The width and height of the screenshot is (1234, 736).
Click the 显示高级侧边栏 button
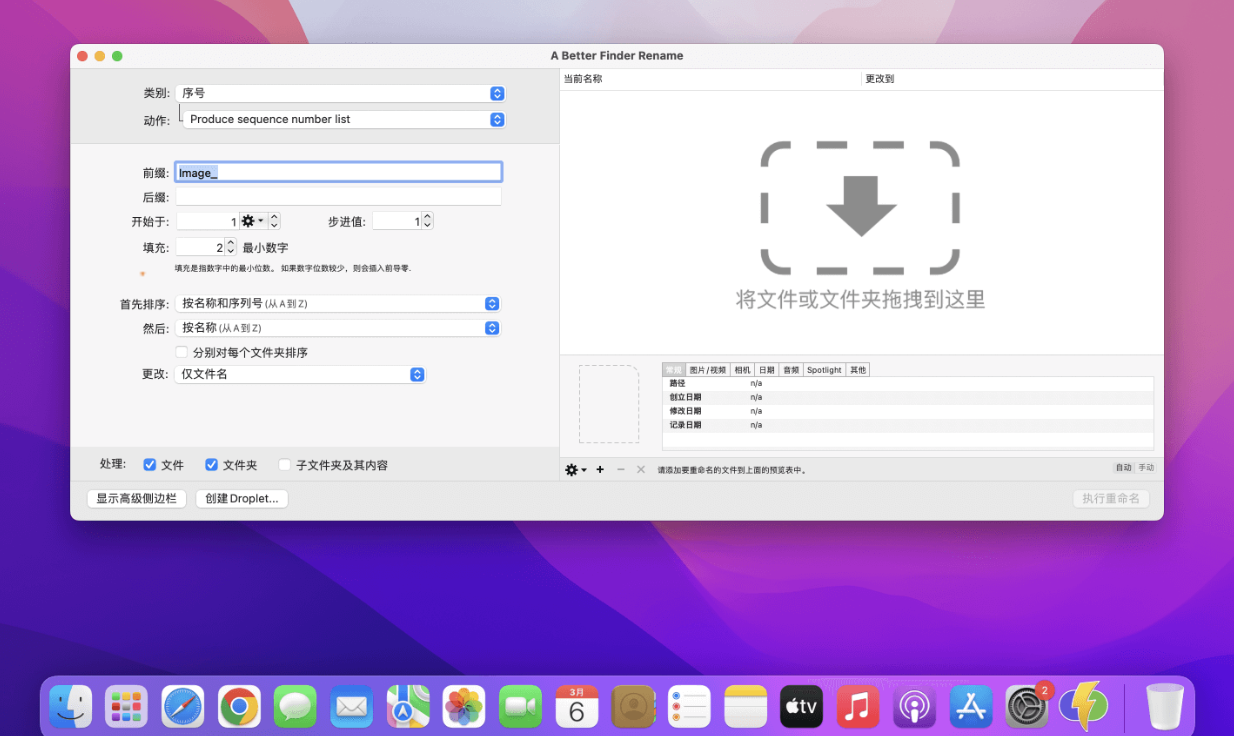[x=136, y=498]
